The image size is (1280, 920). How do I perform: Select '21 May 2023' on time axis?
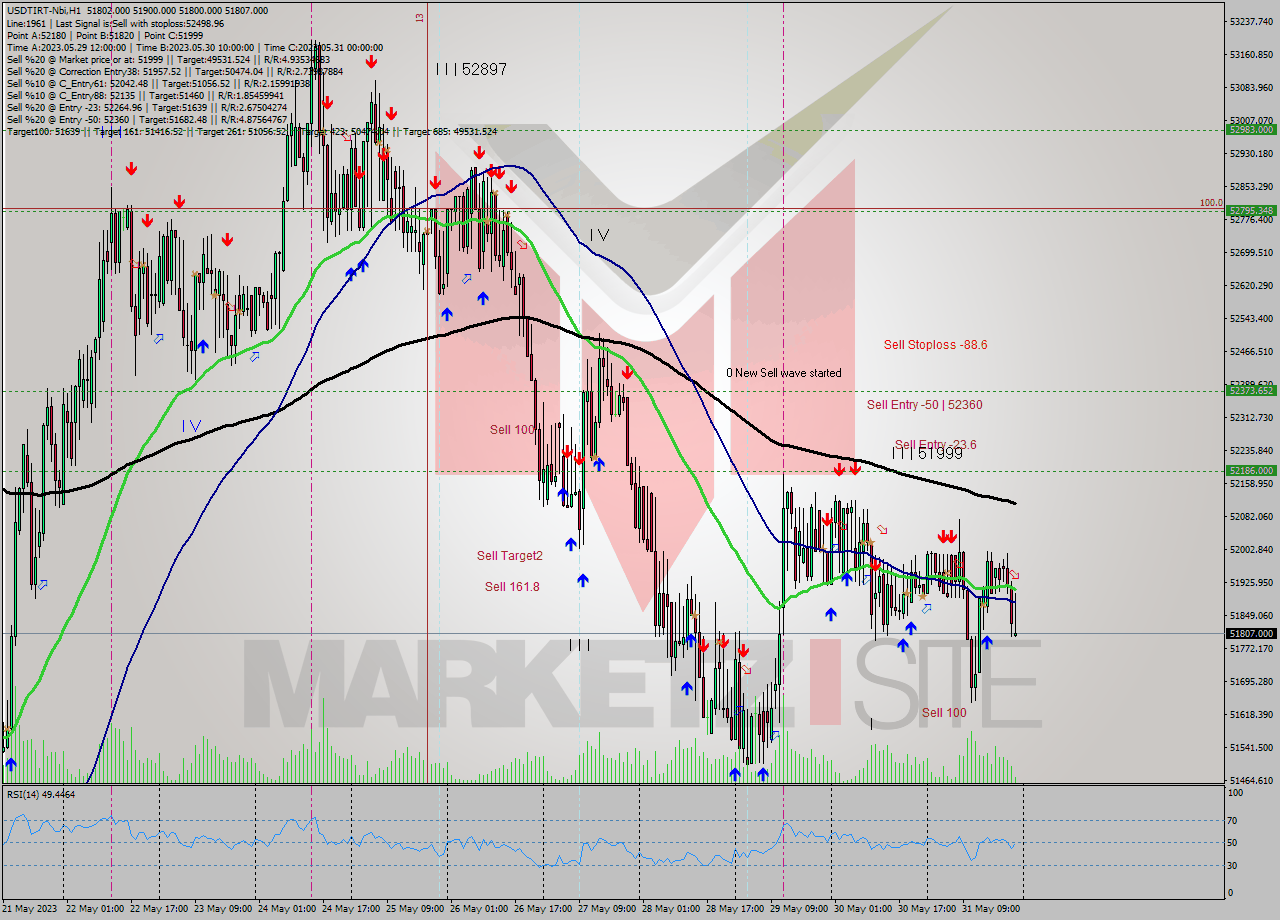pyautogui.click(x=30, y=909)
